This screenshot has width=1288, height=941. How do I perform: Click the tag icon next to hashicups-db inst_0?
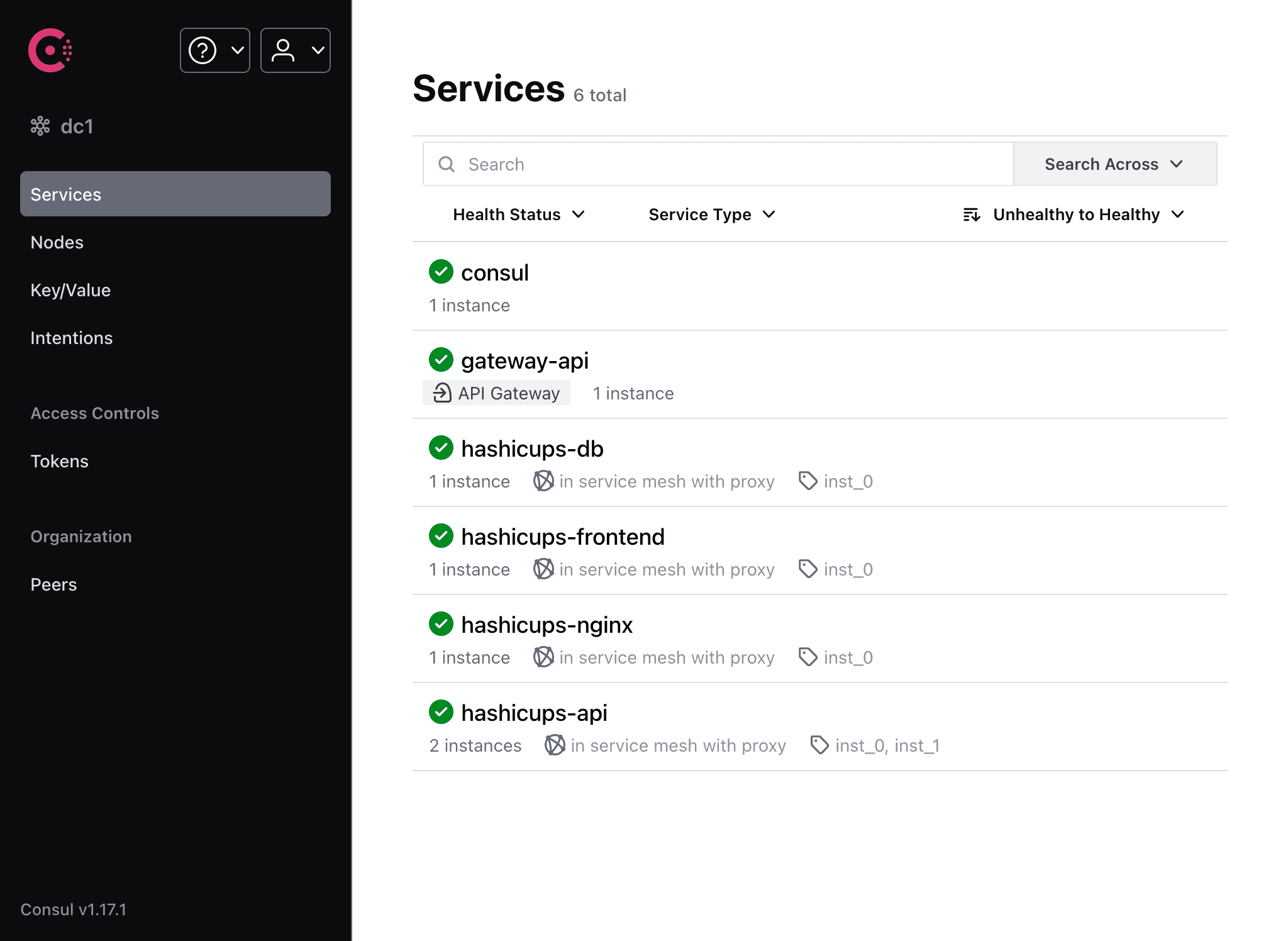coord(808,481)
